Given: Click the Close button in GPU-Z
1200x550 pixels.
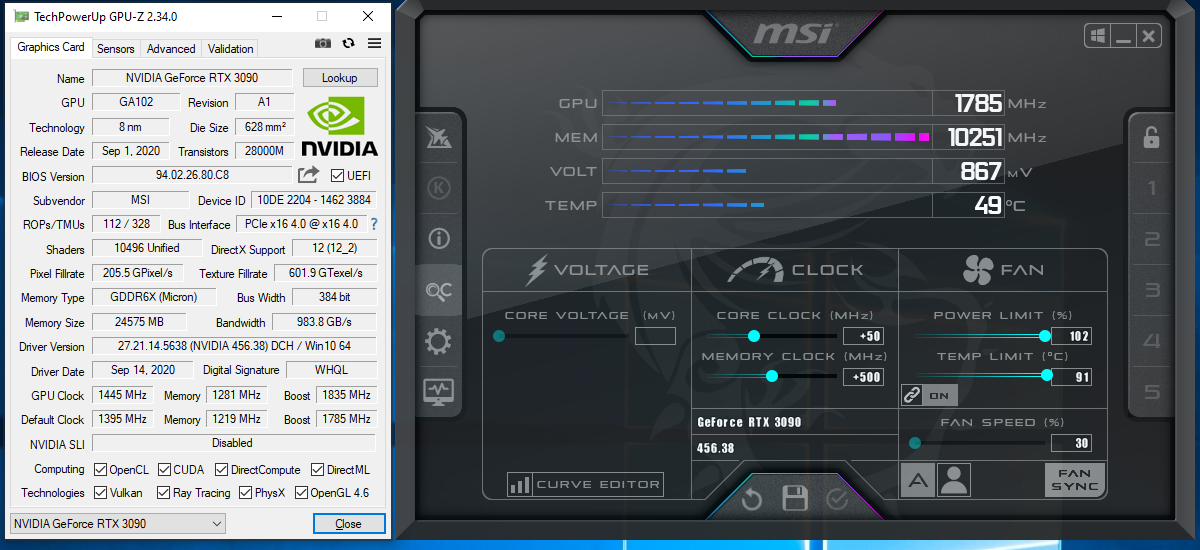Looking at the screenshot, I should coord(348,524).
